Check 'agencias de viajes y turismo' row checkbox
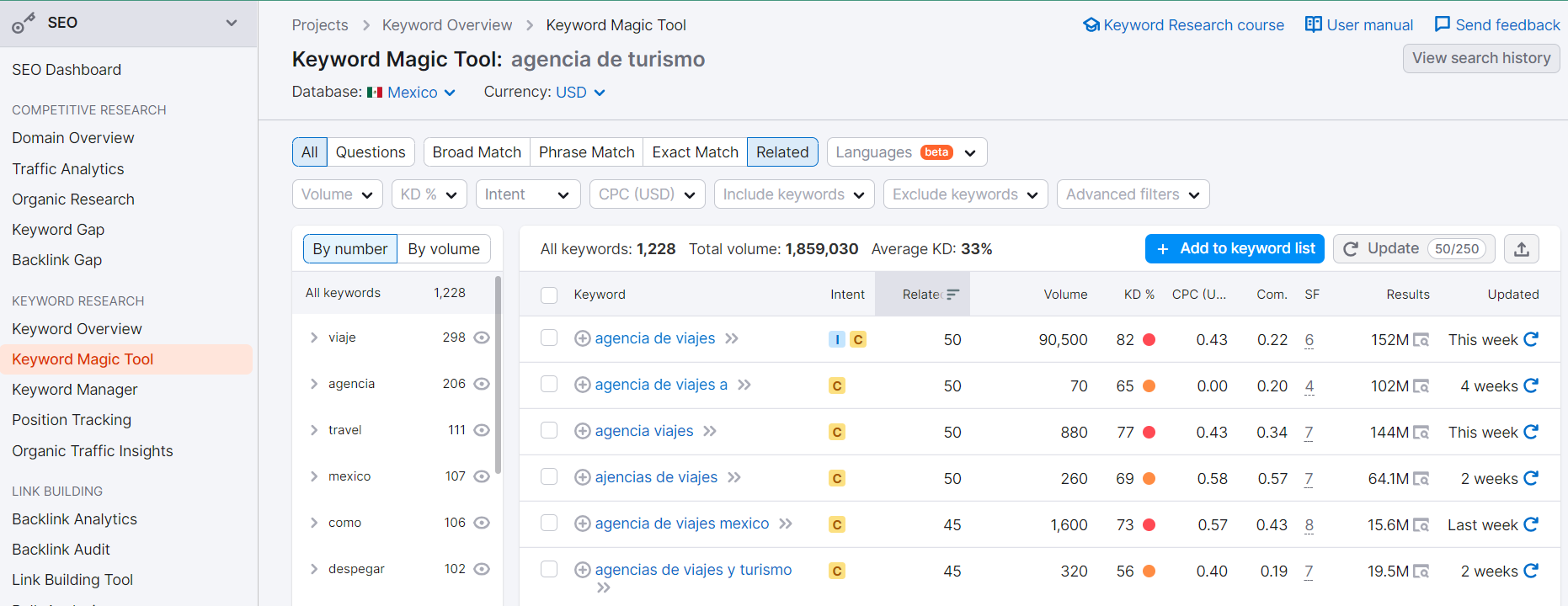The width and height of the screenshot is (1568, 606). 549,569
